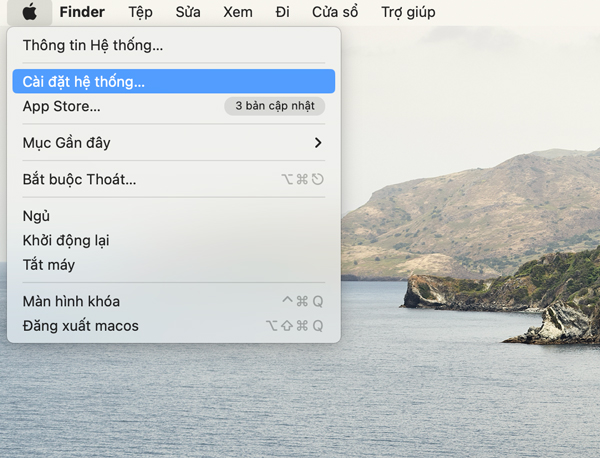600x458 pixels.
Task: Open the Trợ giúp menu
Action: pyautogui.click(x=408, y=12)
